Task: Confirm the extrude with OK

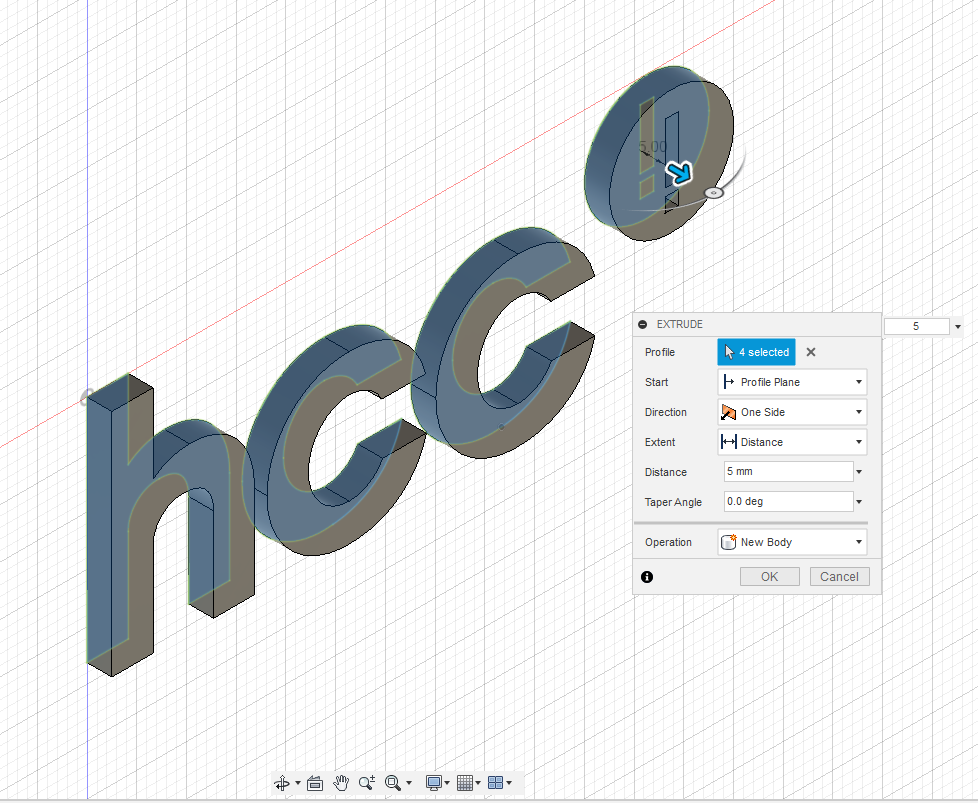Action: coord(770,577)
